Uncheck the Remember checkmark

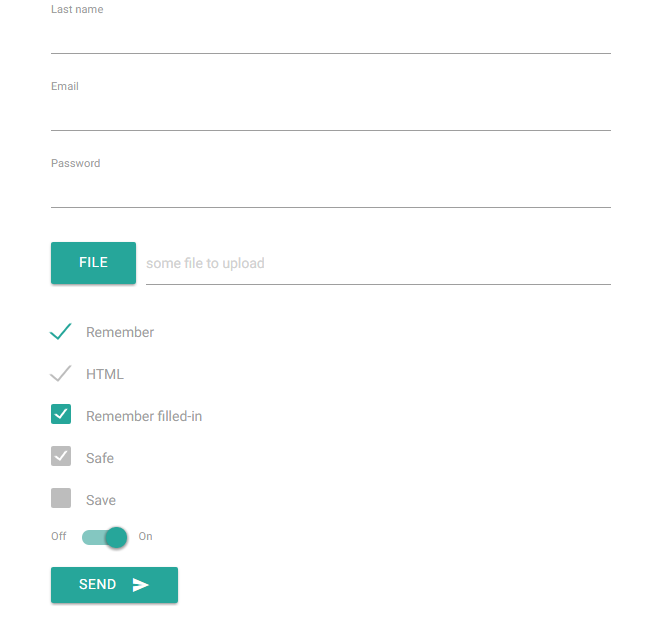point(61,332)
